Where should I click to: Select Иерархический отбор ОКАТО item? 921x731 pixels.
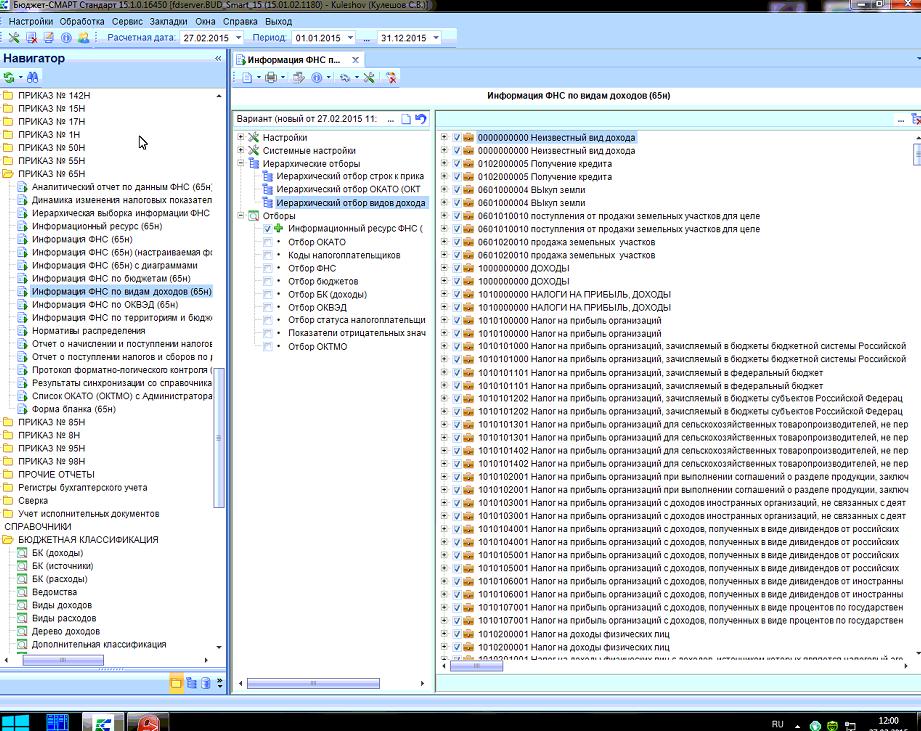pyautogui.click(x=348, y=189)
